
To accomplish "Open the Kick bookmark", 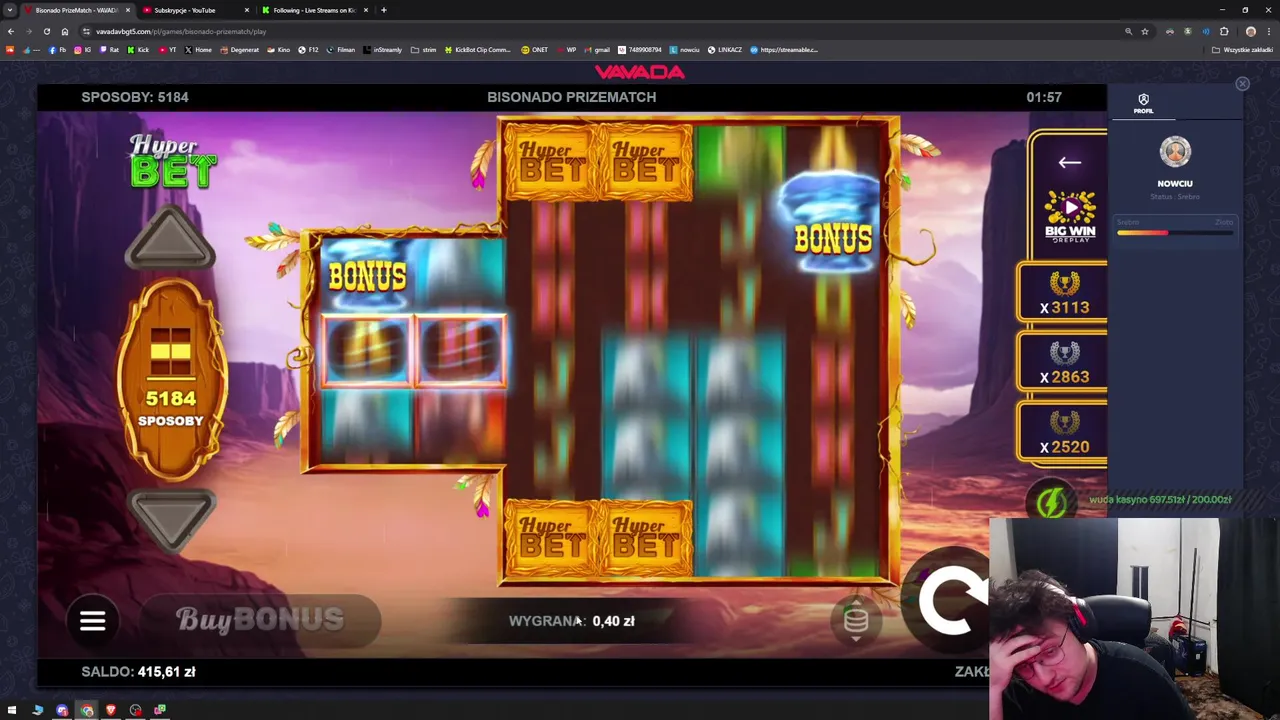I will tap(139, 49).
